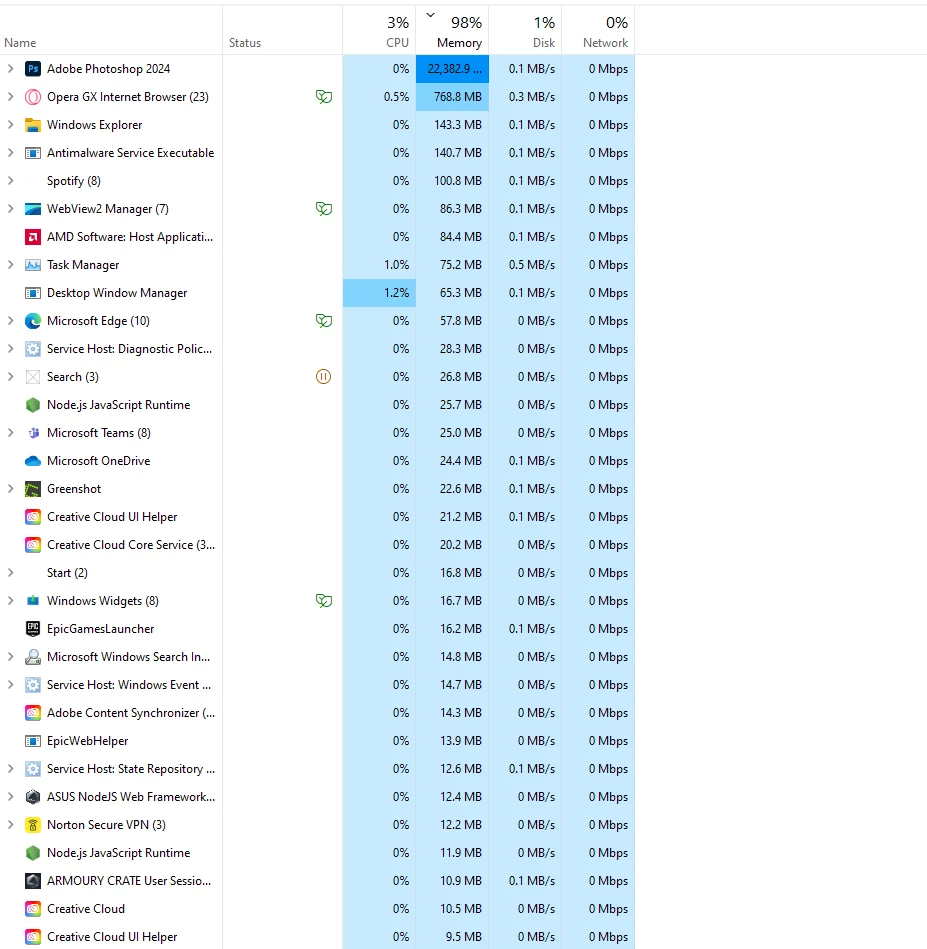Click the WebView2 Manager icon
The image size is (927, 949).
[33, 209]
